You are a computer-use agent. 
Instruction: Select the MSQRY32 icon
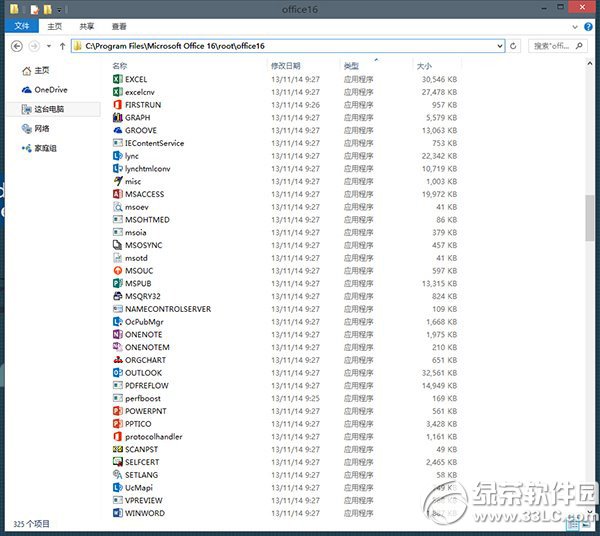[117, 296]
